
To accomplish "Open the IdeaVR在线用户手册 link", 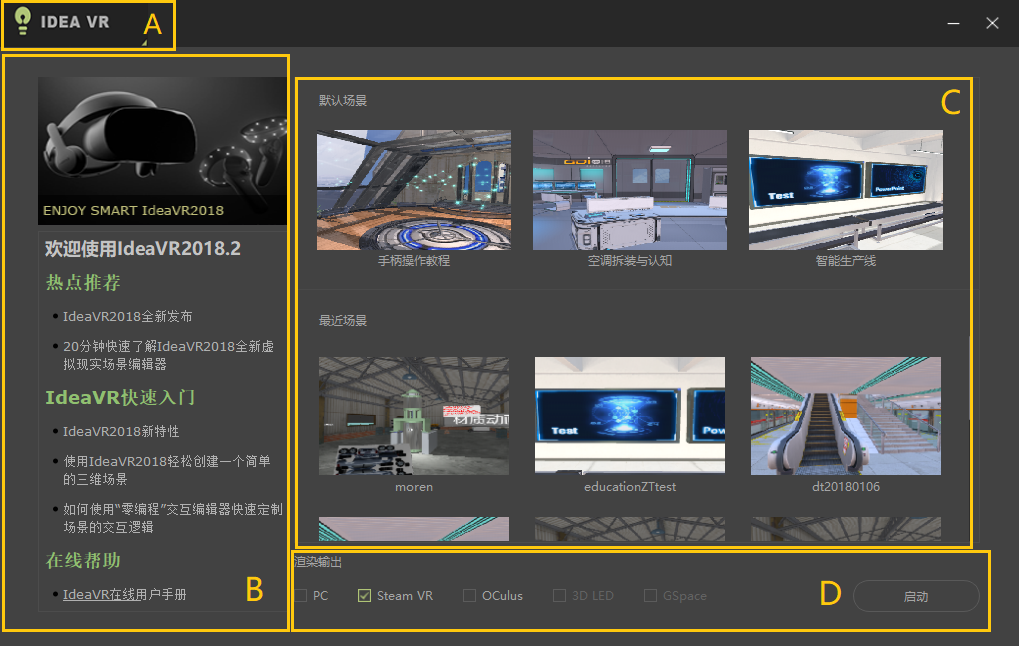I will click(x=124, y=595).
